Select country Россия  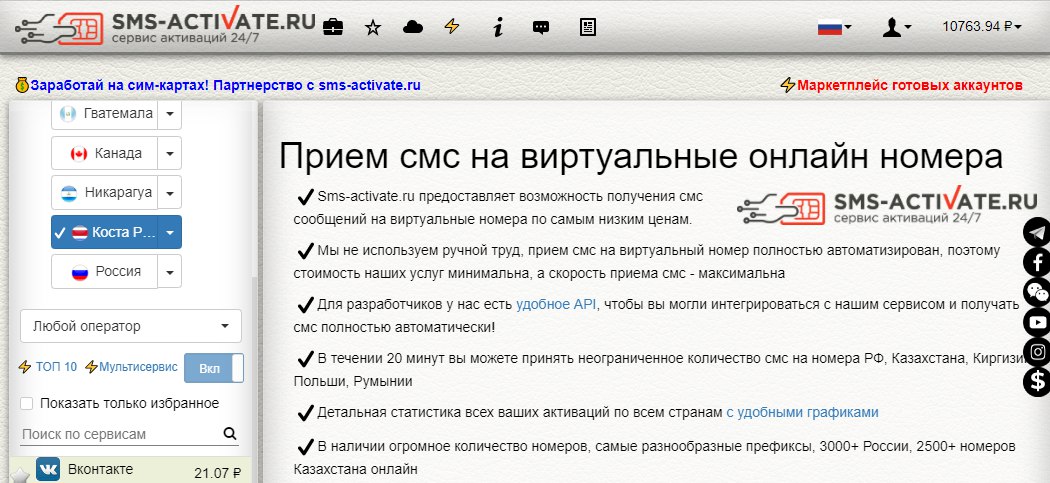(104, 272)
